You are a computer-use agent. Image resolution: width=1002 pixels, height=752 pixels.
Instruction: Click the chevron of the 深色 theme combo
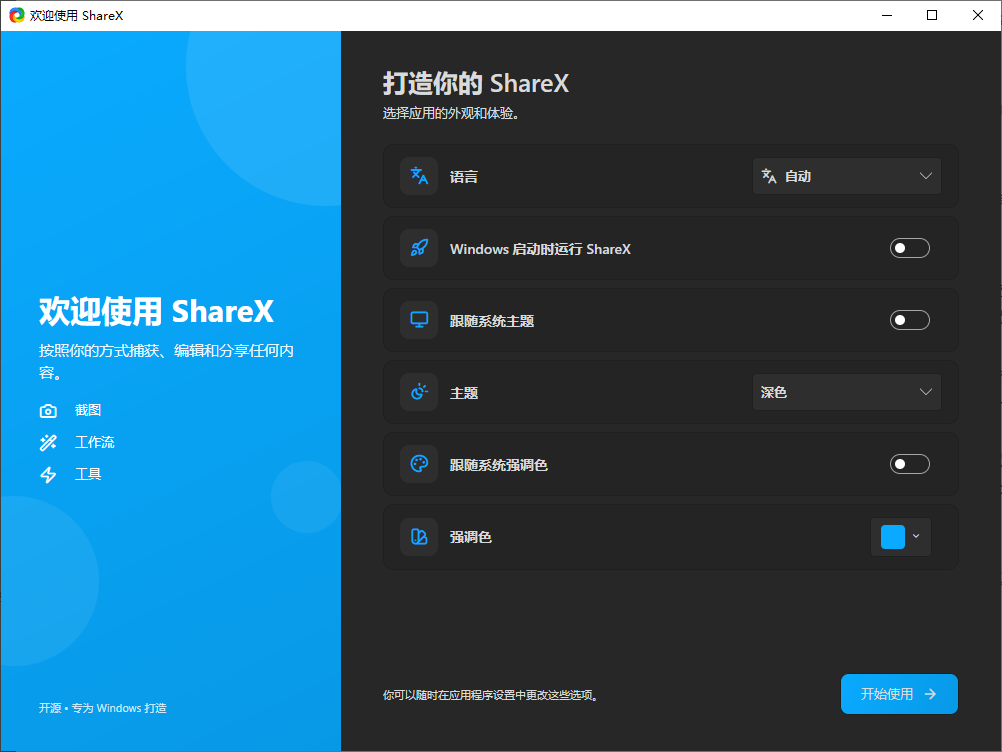tap(925, 392)
